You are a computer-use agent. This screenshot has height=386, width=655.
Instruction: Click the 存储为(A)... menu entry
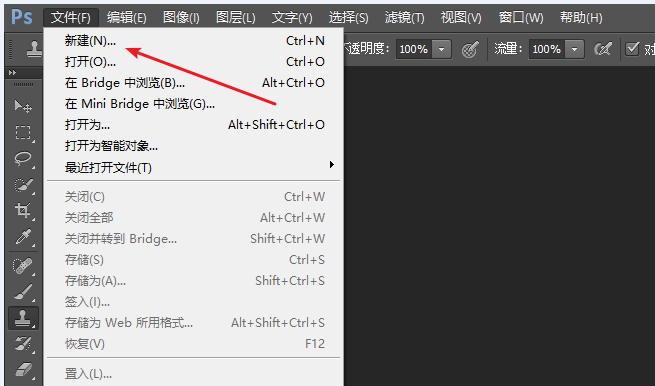coord(194,281)
